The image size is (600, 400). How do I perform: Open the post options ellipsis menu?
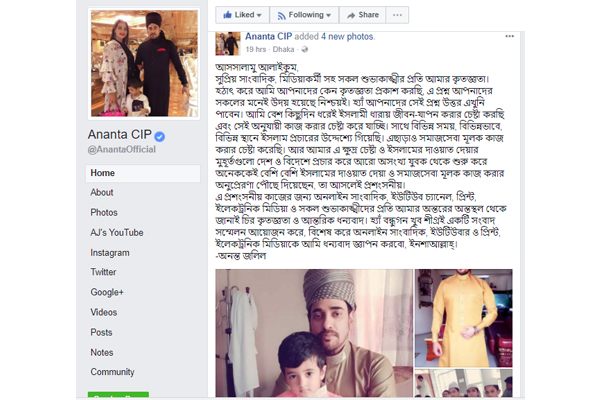pyautogui.click(x=509, y=36)
